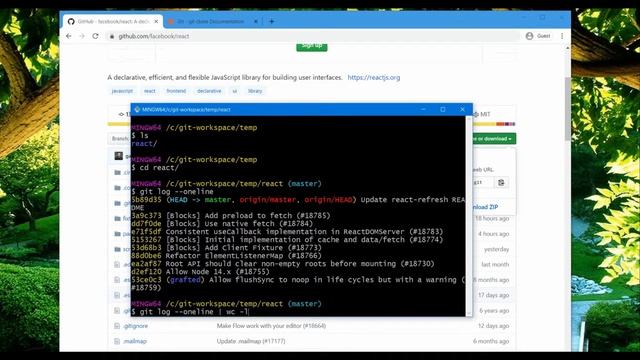
Task: Click the repository language color bar
Action: [x=311, y=124]
